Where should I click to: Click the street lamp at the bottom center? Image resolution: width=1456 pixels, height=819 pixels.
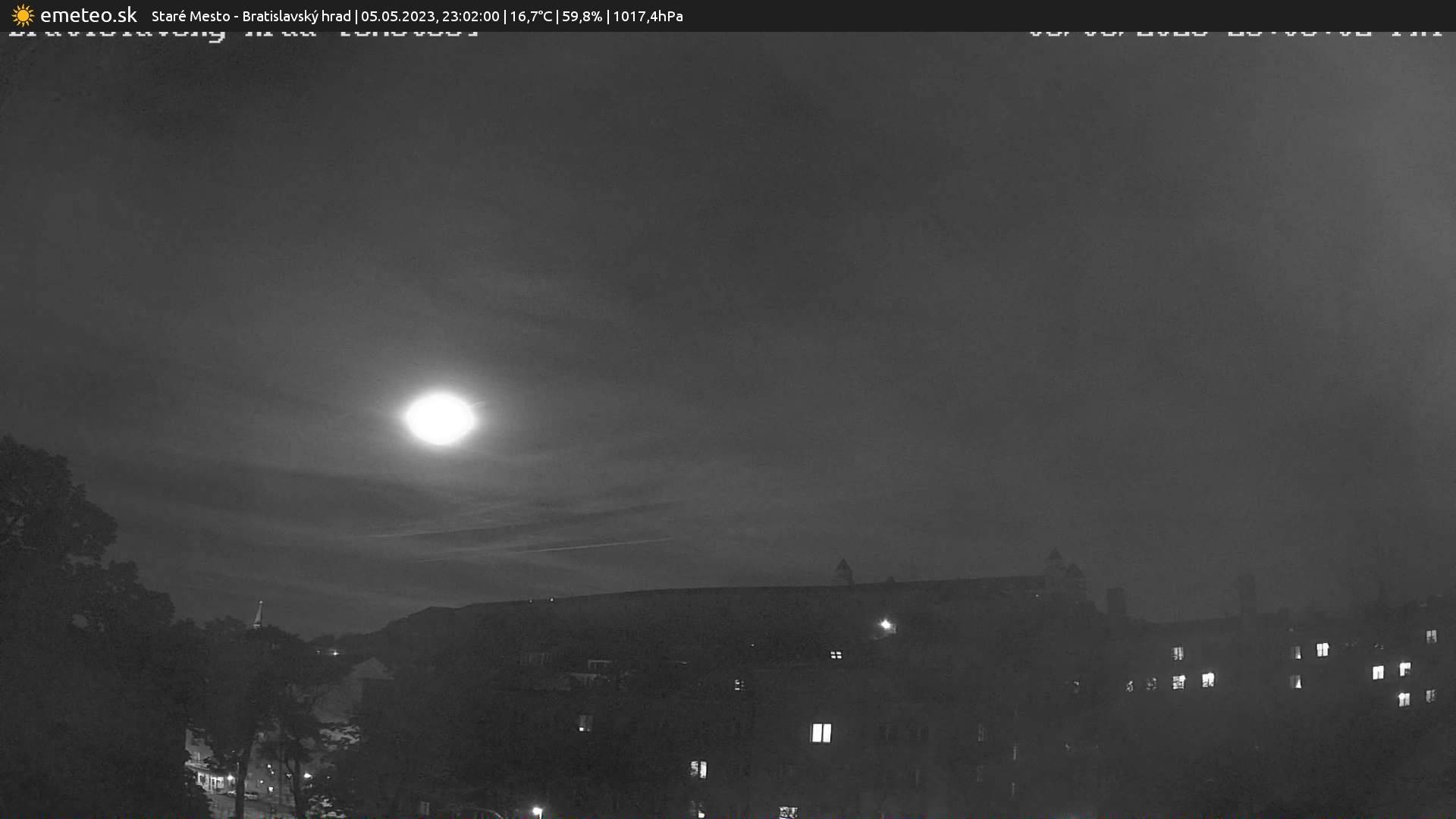click(x=537, y=811)
